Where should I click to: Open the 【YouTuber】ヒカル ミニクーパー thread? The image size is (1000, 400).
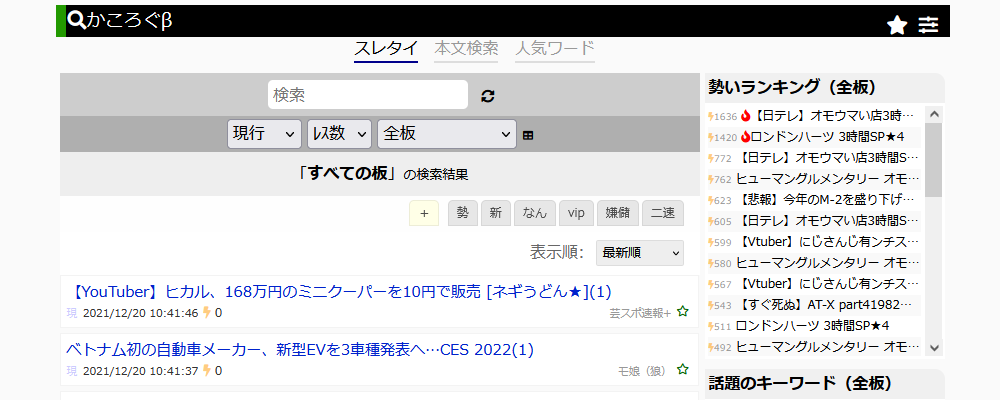pyautogui.click(x=339, y=292)
